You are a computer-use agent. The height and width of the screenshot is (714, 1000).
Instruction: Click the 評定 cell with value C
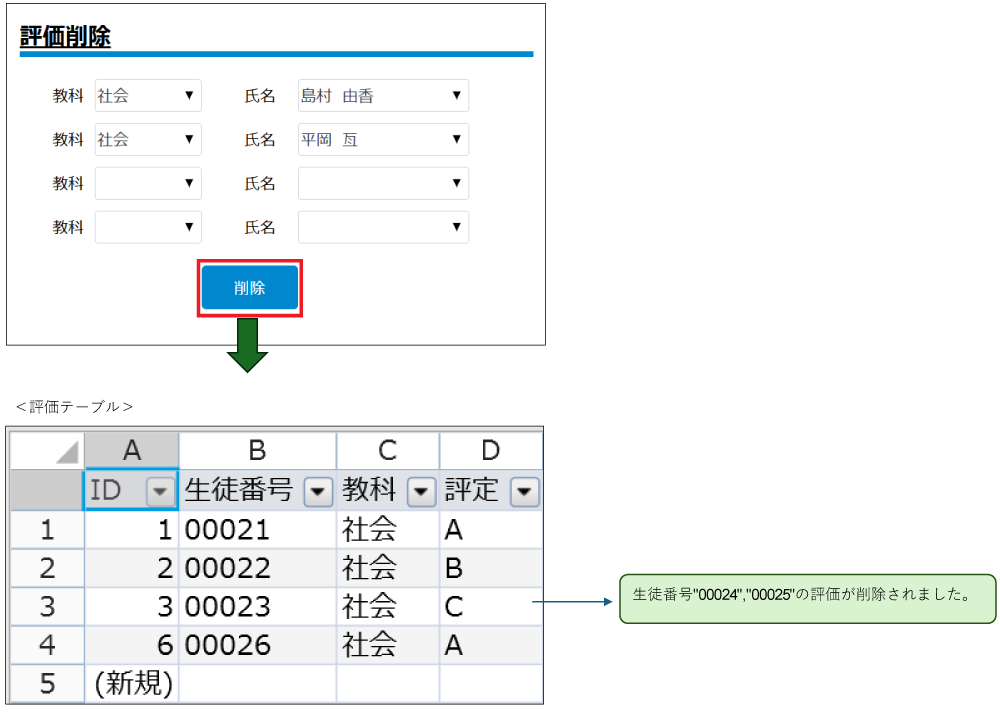click(x=490, y=606)
